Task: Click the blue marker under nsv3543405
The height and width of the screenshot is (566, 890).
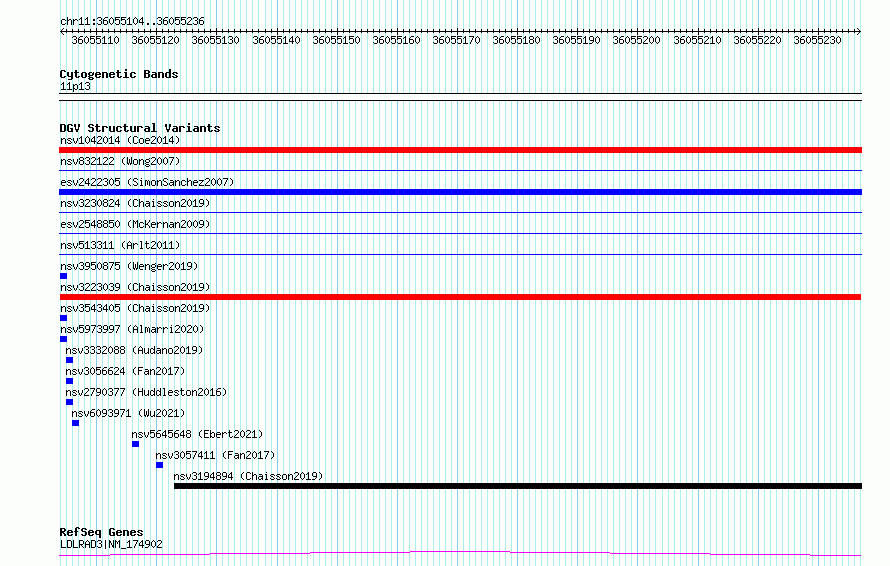Action: click(64, 318)
